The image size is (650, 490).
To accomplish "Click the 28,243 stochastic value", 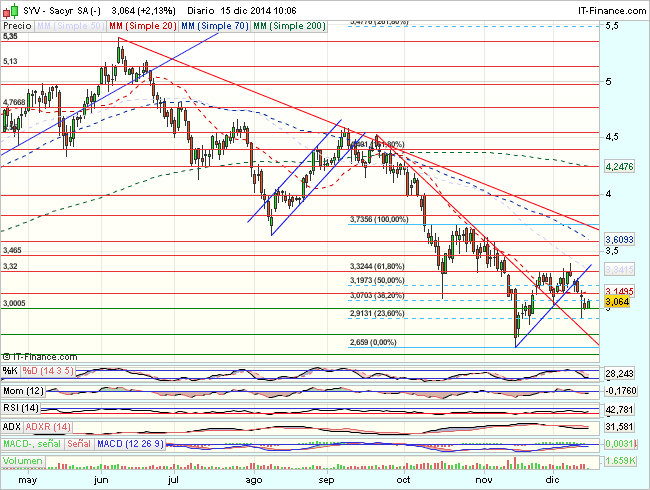I will pos(619,374).
